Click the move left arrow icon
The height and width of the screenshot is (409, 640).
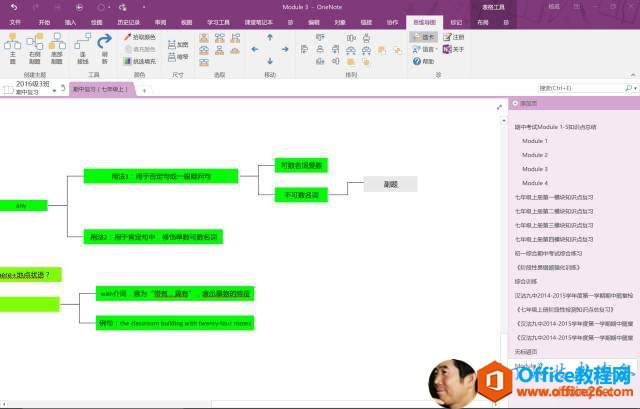(255, 49)
